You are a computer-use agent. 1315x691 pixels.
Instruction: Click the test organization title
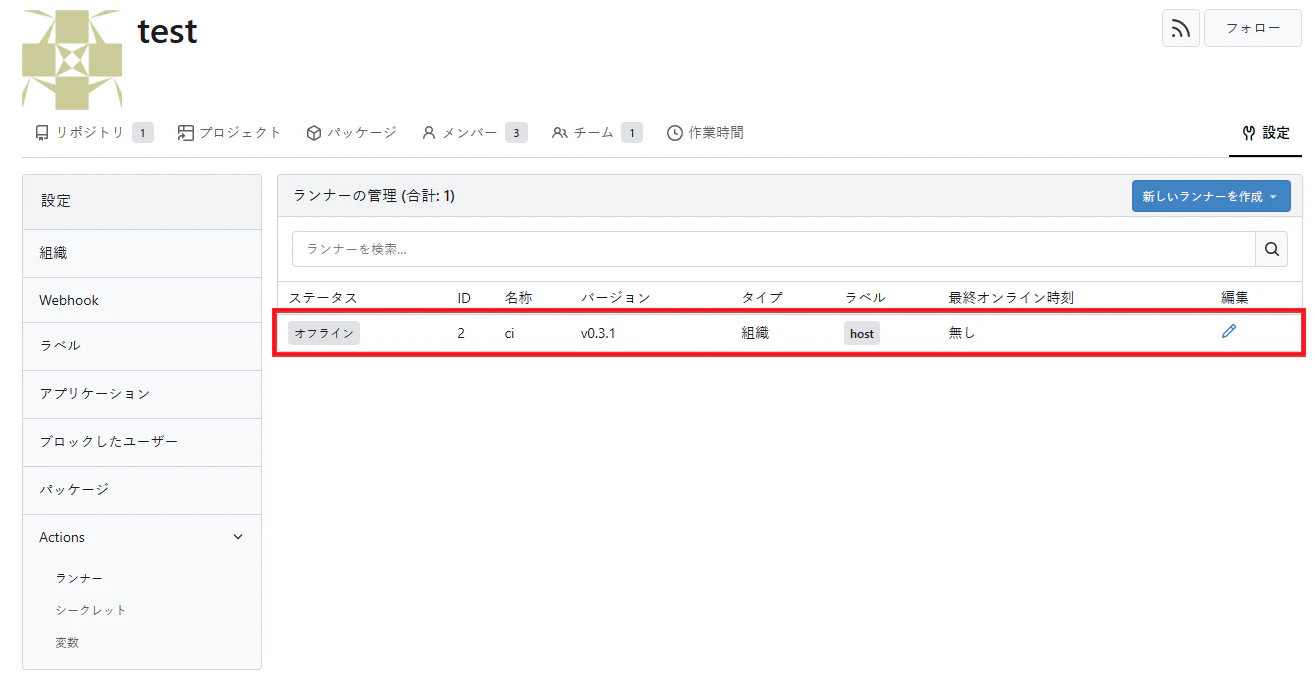[x=167, y=31]
